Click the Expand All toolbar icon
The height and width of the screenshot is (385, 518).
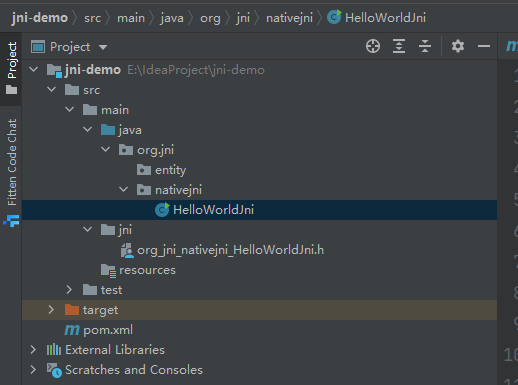(399, 46)
